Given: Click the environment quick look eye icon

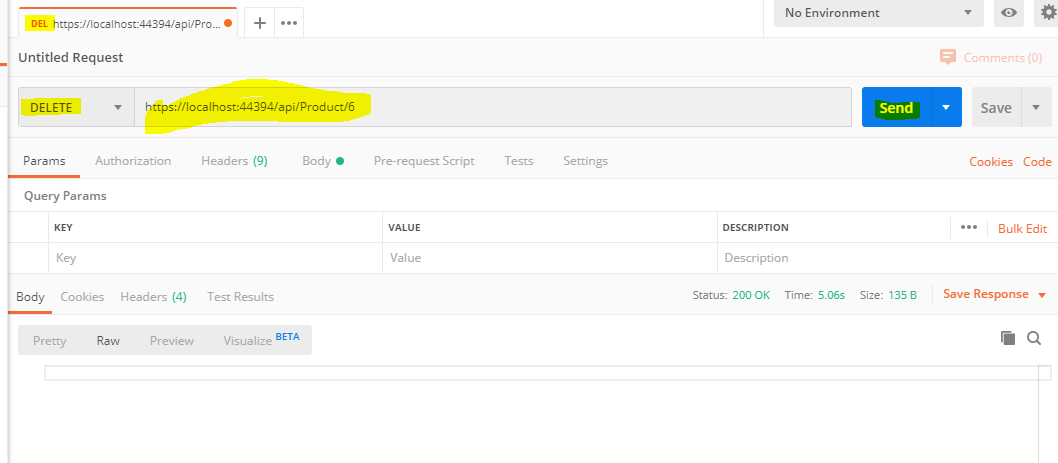Looking at the screenshot, I should coord(1009,13).
